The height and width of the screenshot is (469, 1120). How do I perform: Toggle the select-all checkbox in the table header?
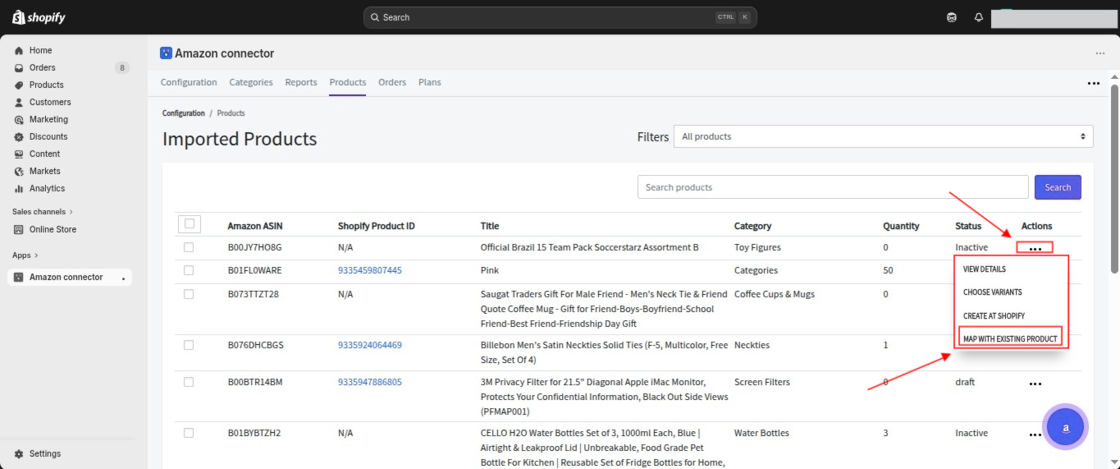(x=189, y=224)
